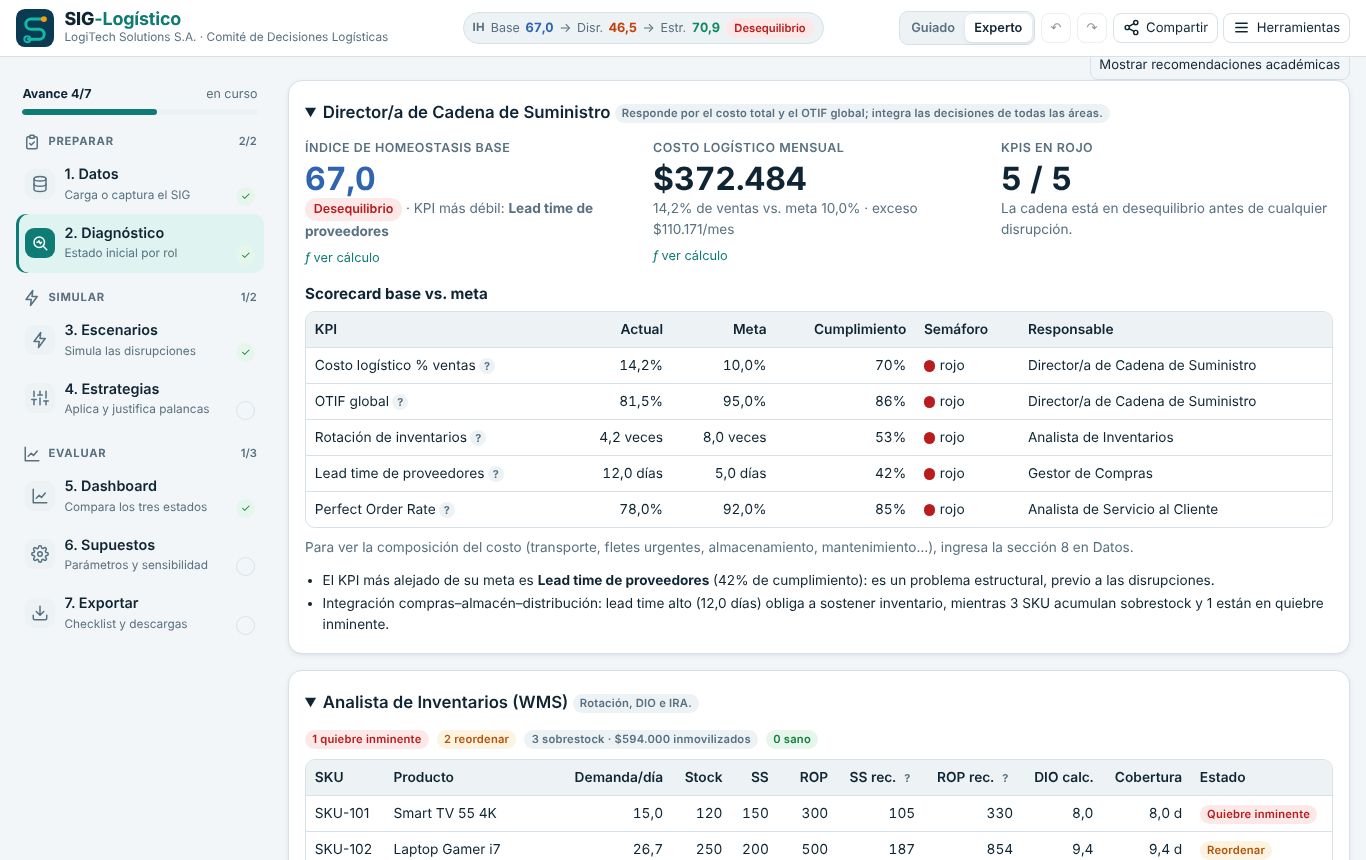Click help icon next to Perfect Order Rate

(447, 510)
